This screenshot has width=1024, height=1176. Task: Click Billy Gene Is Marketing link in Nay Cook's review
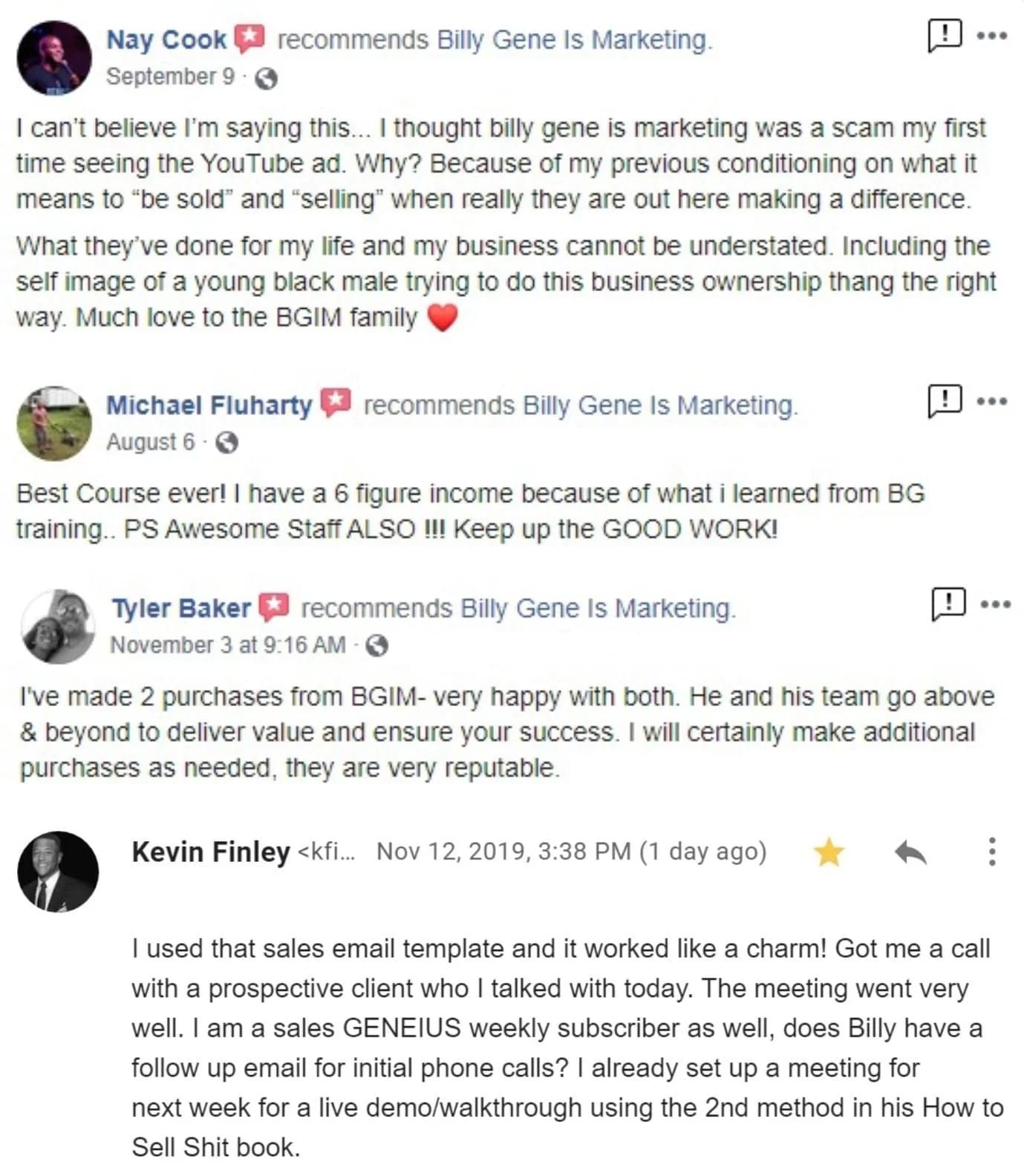click(x=573, y=39)
